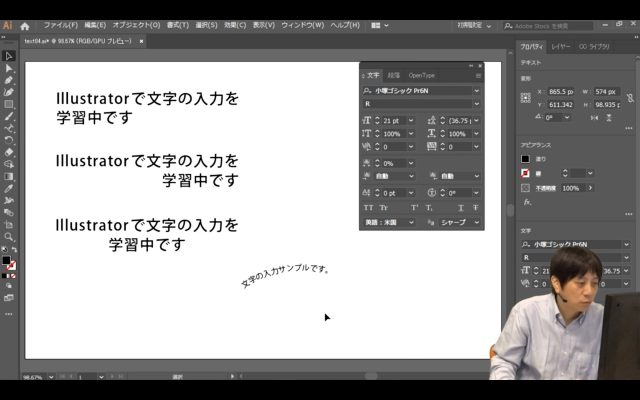Open the workspace 初期設定 switcher
640x400 pixels.
[473, 26]
